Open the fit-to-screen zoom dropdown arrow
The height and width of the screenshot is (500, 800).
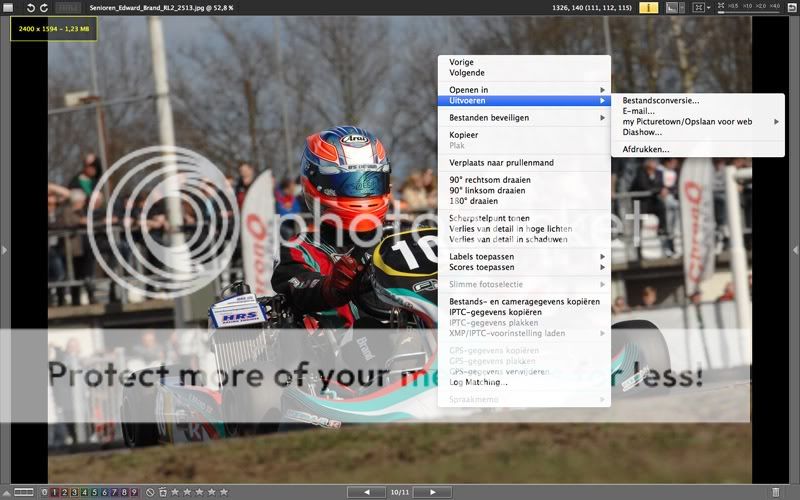[710, 7]
